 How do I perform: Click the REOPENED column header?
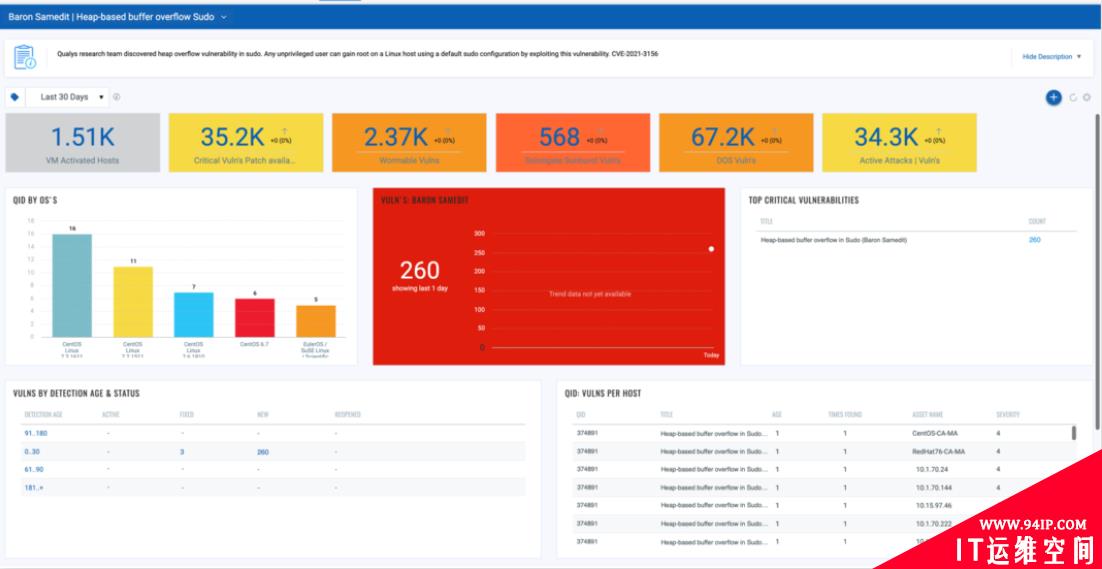(x=348, y=414)
